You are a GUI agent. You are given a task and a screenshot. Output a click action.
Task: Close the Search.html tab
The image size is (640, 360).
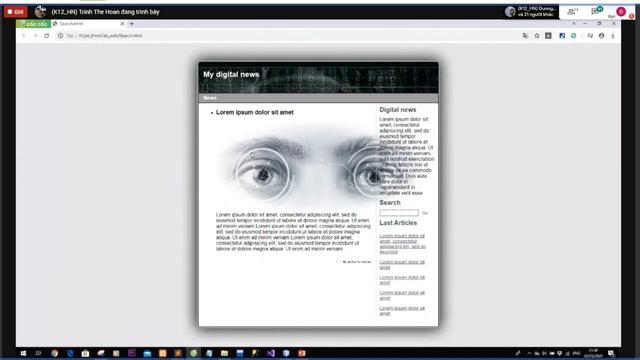(122, 24)
